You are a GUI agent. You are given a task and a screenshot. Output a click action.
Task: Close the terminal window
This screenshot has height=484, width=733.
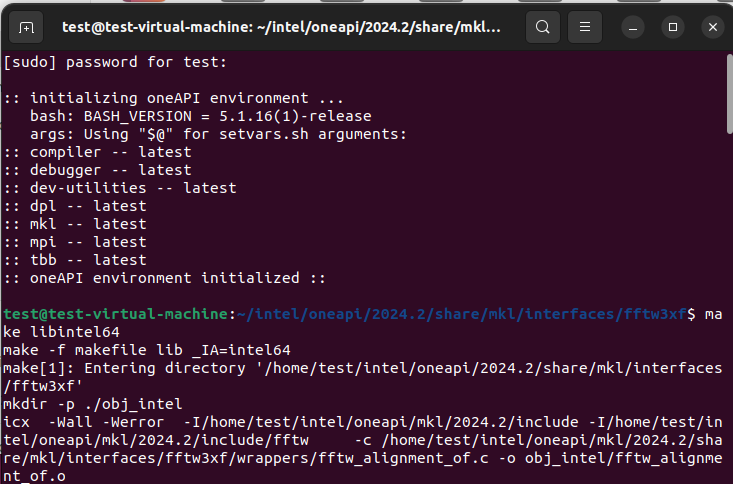click(713, 28)
